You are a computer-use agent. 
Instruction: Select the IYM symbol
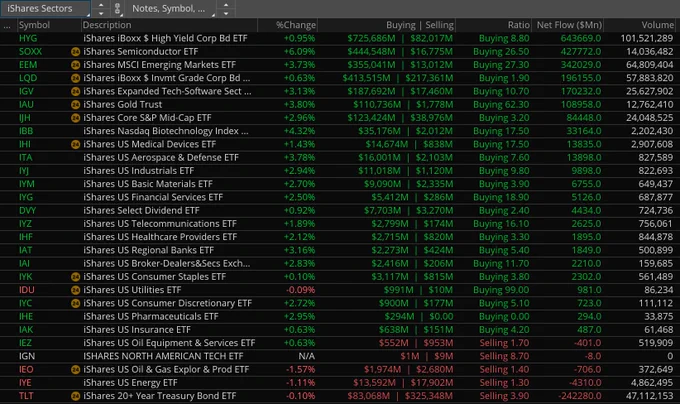26,184
